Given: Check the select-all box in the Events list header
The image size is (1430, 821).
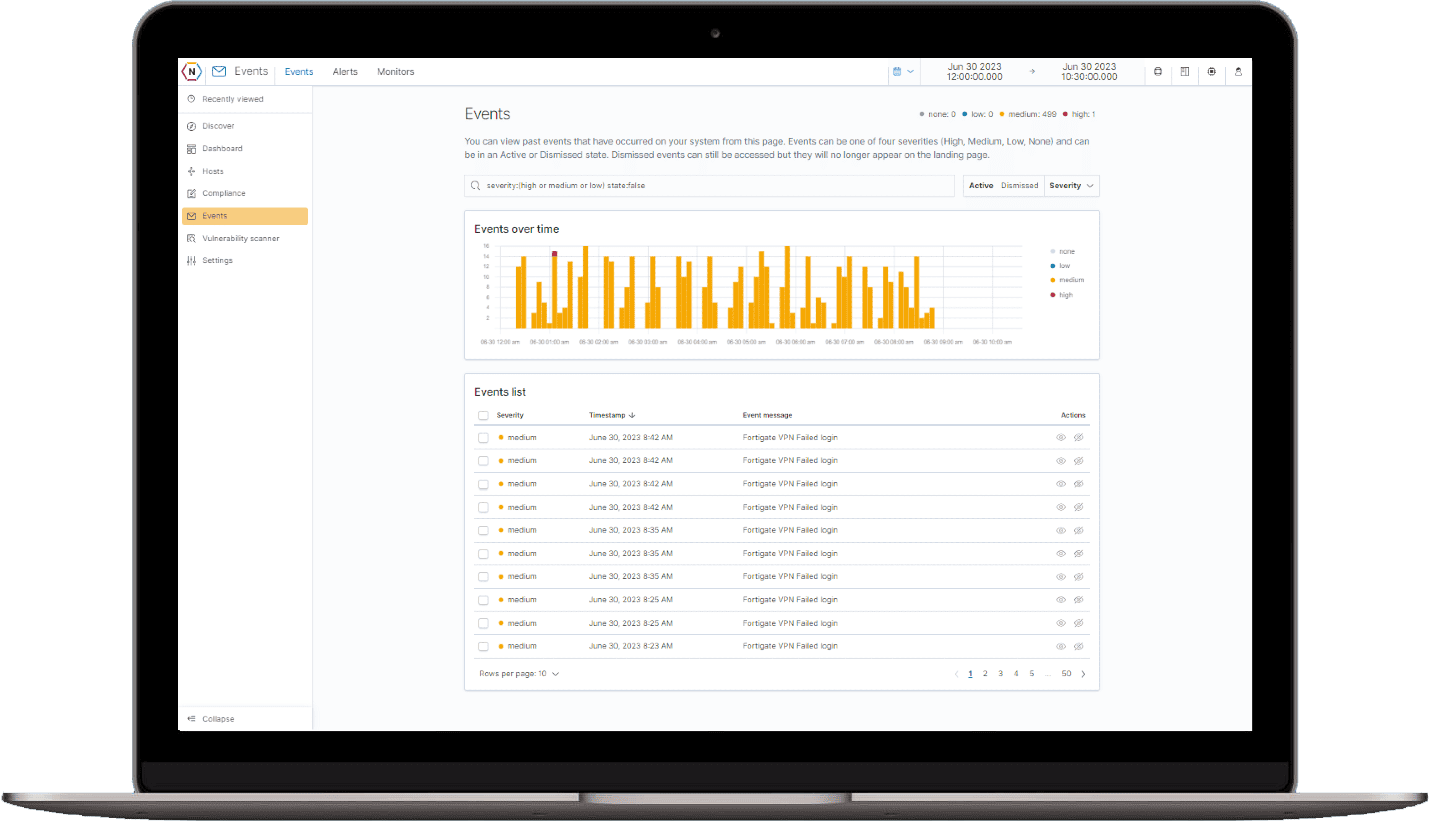Looking at the screenshot, I should tap(484, 415).
